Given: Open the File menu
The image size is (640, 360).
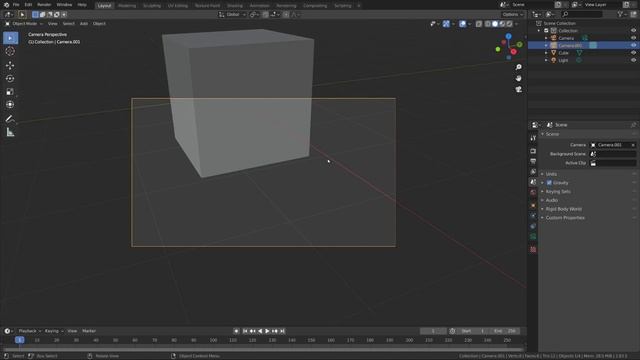Looking at the screenshot, I should [x=16, y=5].
